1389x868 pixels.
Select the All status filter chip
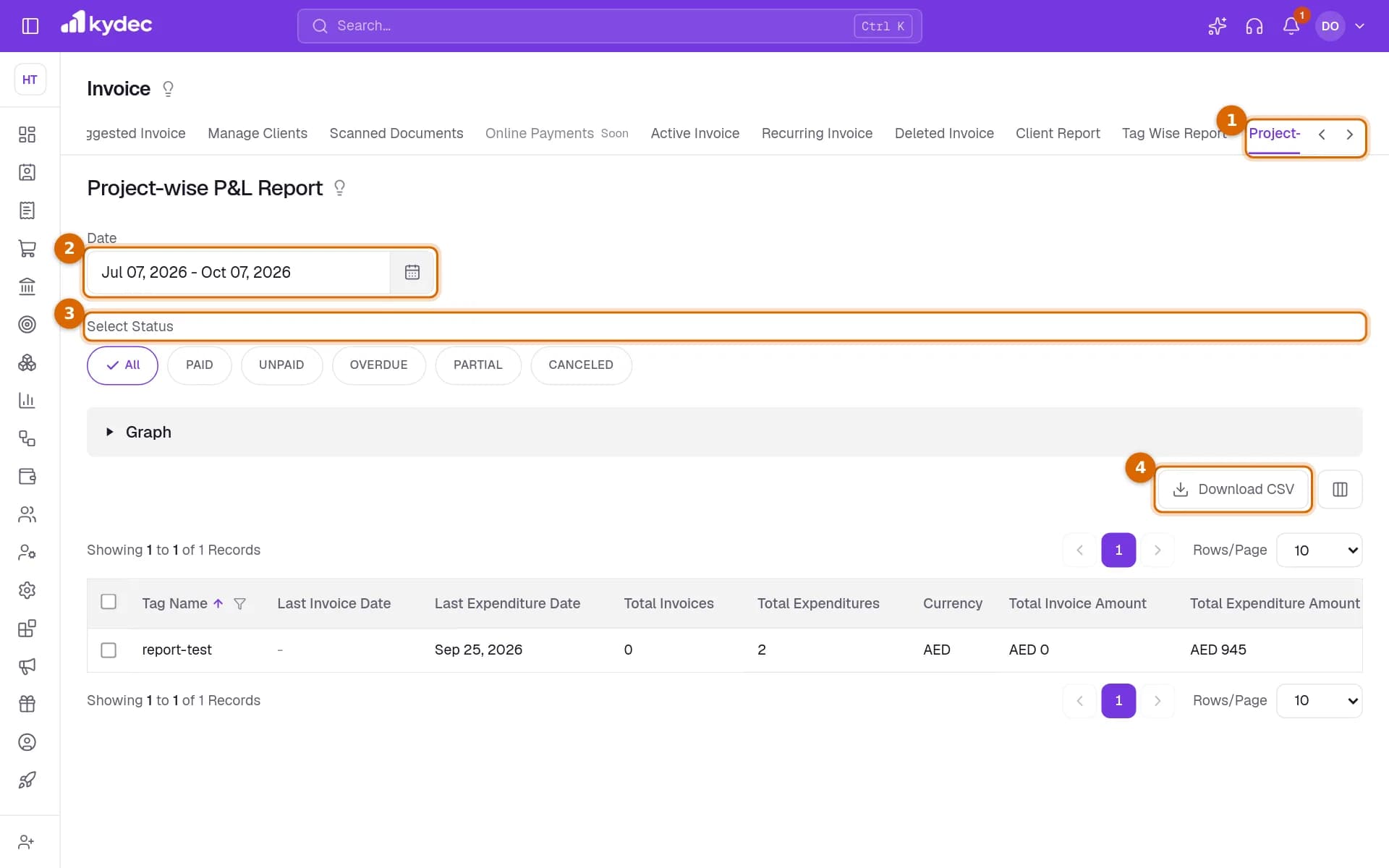122,365
